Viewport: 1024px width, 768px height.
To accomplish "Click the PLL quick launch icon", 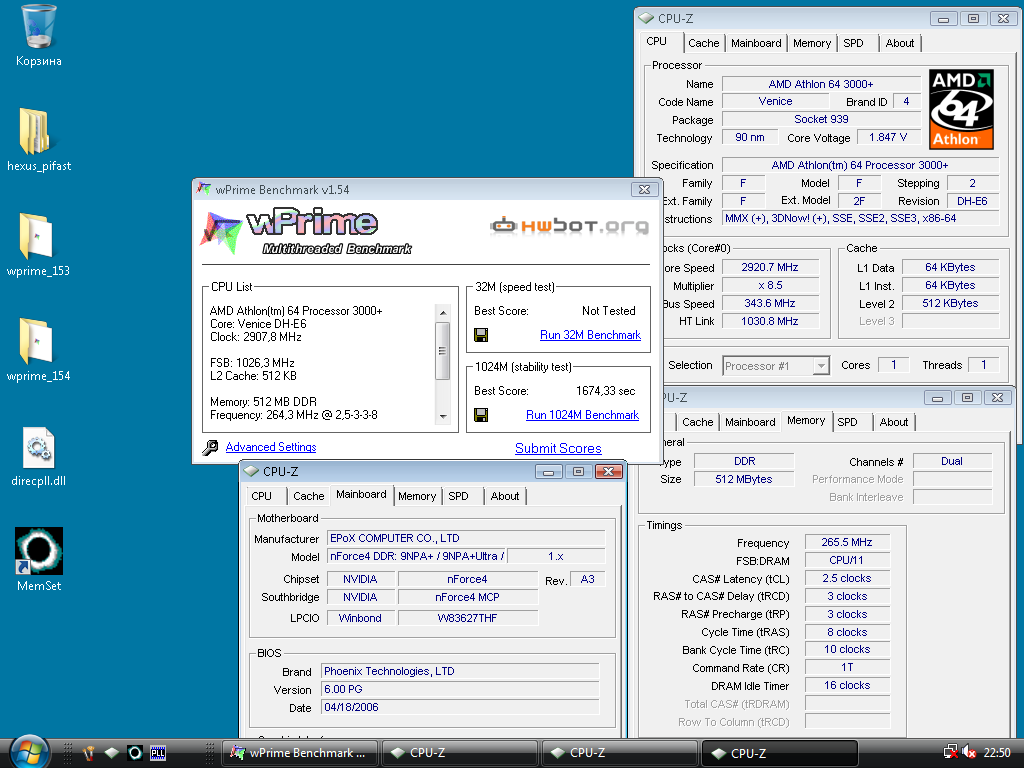I will click(158, 753).
